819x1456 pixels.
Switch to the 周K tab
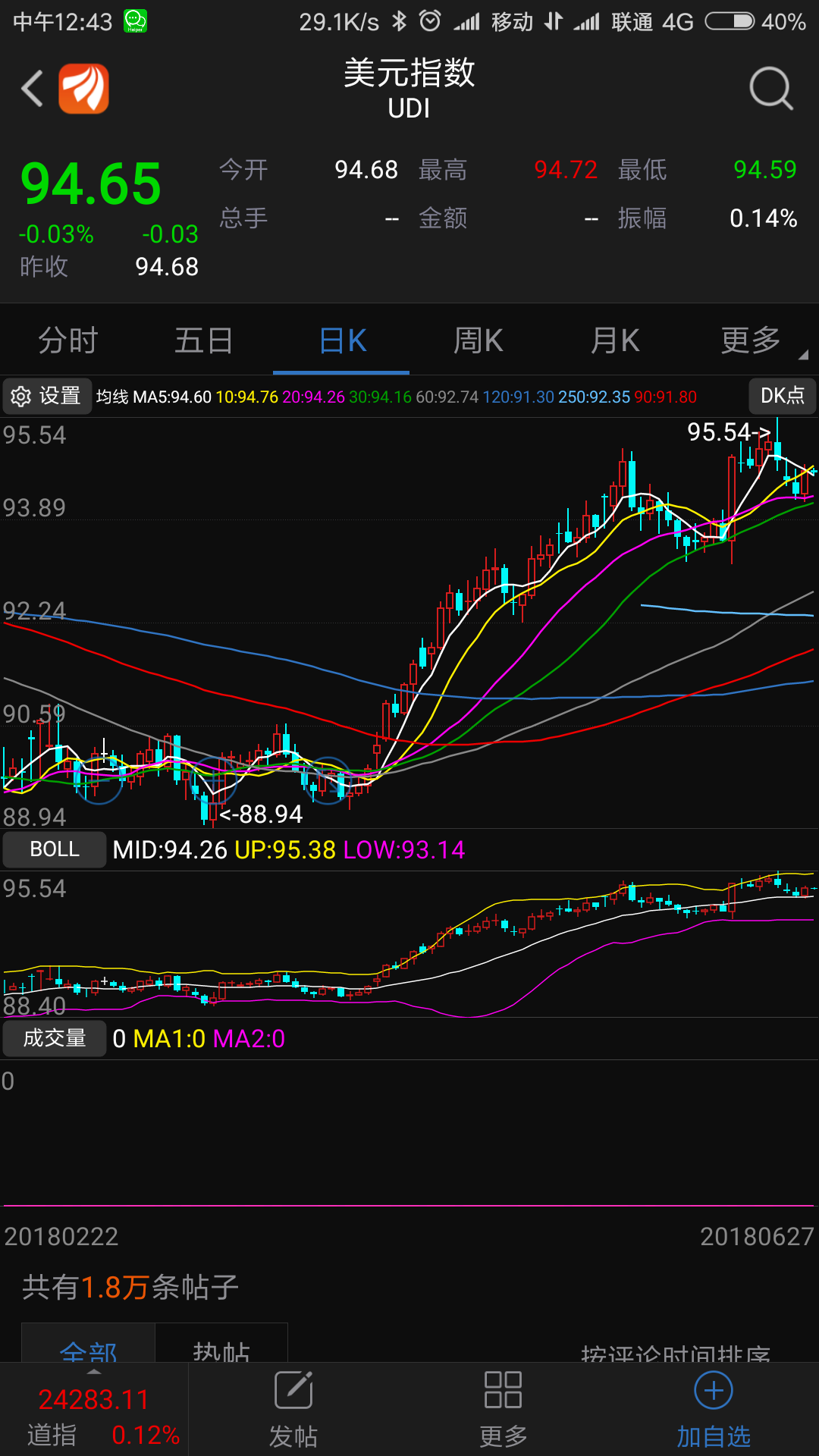click(478, 340)
